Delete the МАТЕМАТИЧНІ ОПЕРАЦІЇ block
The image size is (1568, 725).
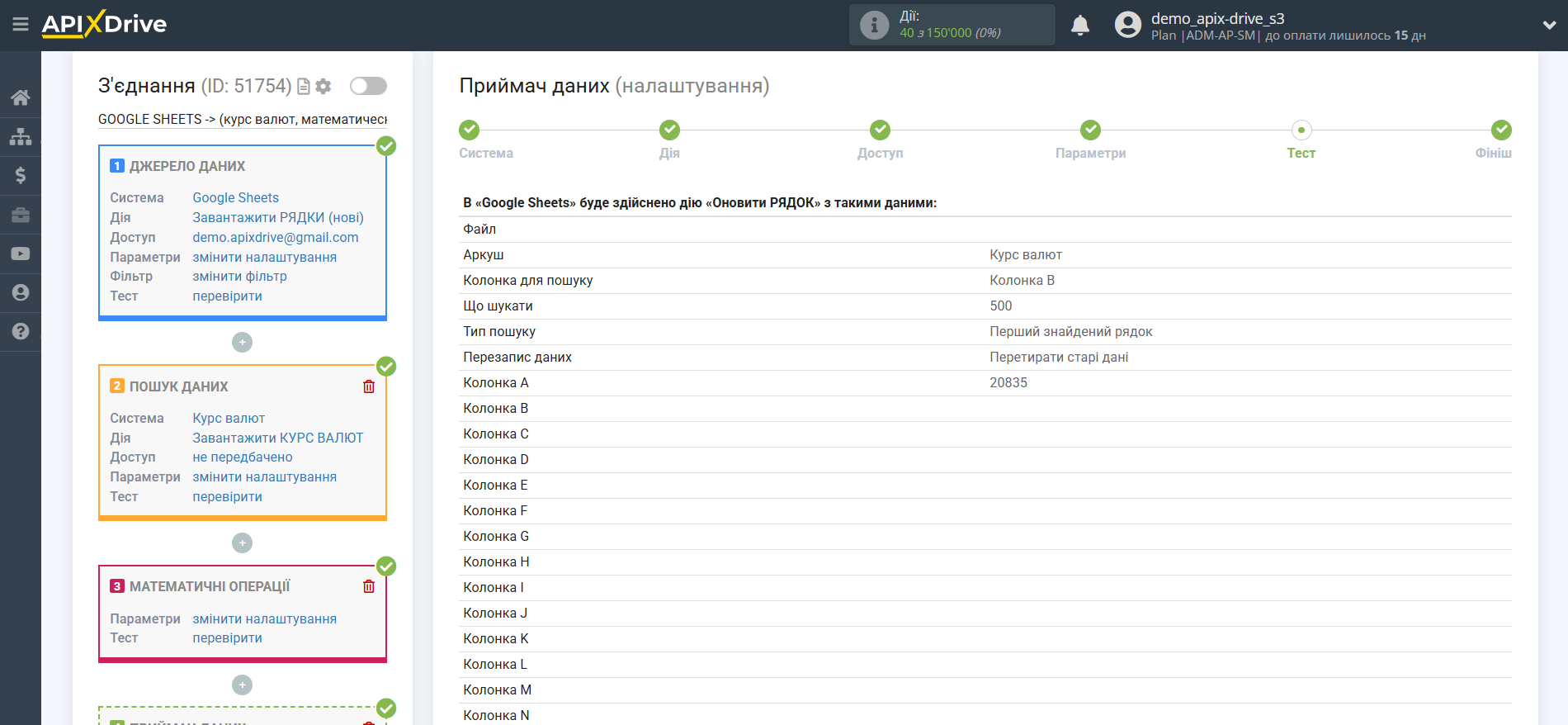(x=369, y=586)
